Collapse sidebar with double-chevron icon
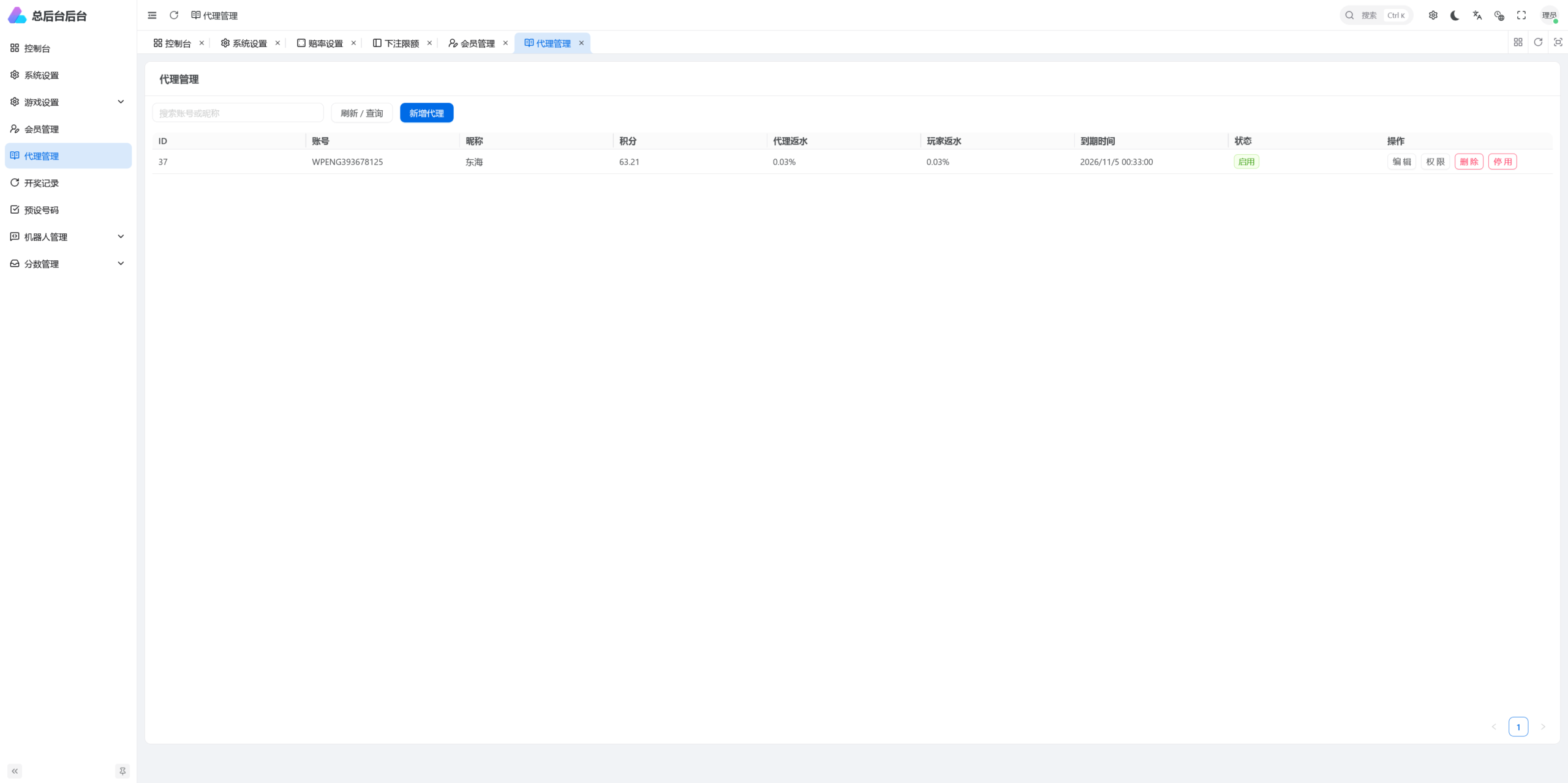The image size is (1568, 783). 15,771
